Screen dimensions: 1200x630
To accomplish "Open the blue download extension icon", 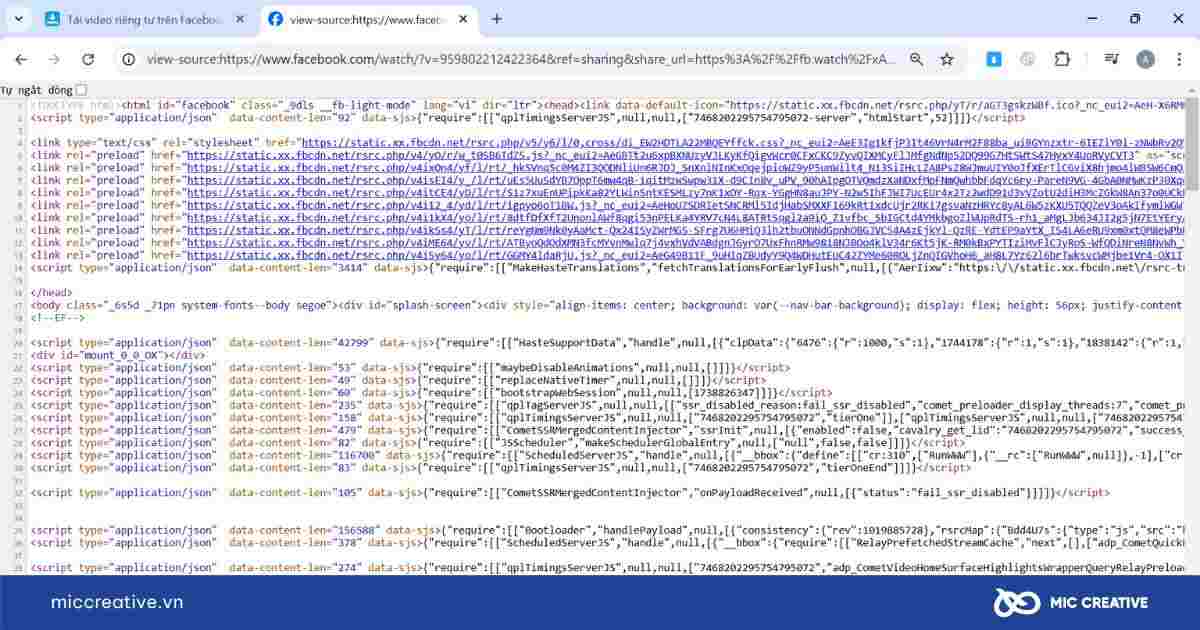I will [x=993, y=60].
